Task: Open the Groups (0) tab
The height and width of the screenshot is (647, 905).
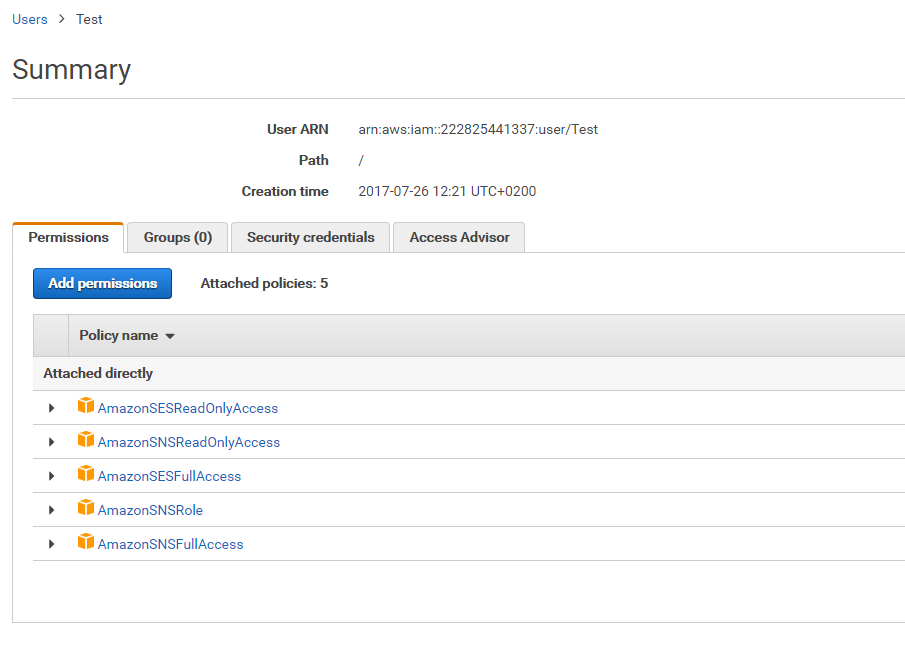Action: 178,238
